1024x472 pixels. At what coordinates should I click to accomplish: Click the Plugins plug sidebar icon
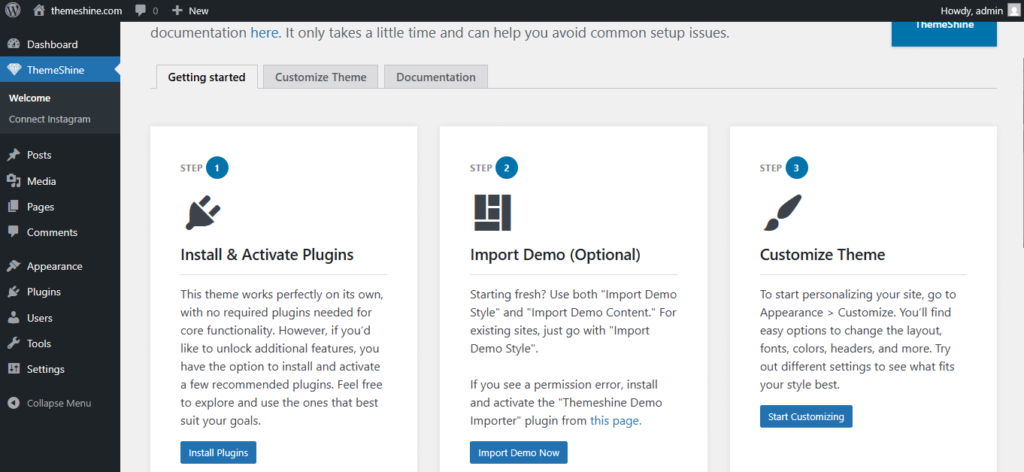click(14, 292)
